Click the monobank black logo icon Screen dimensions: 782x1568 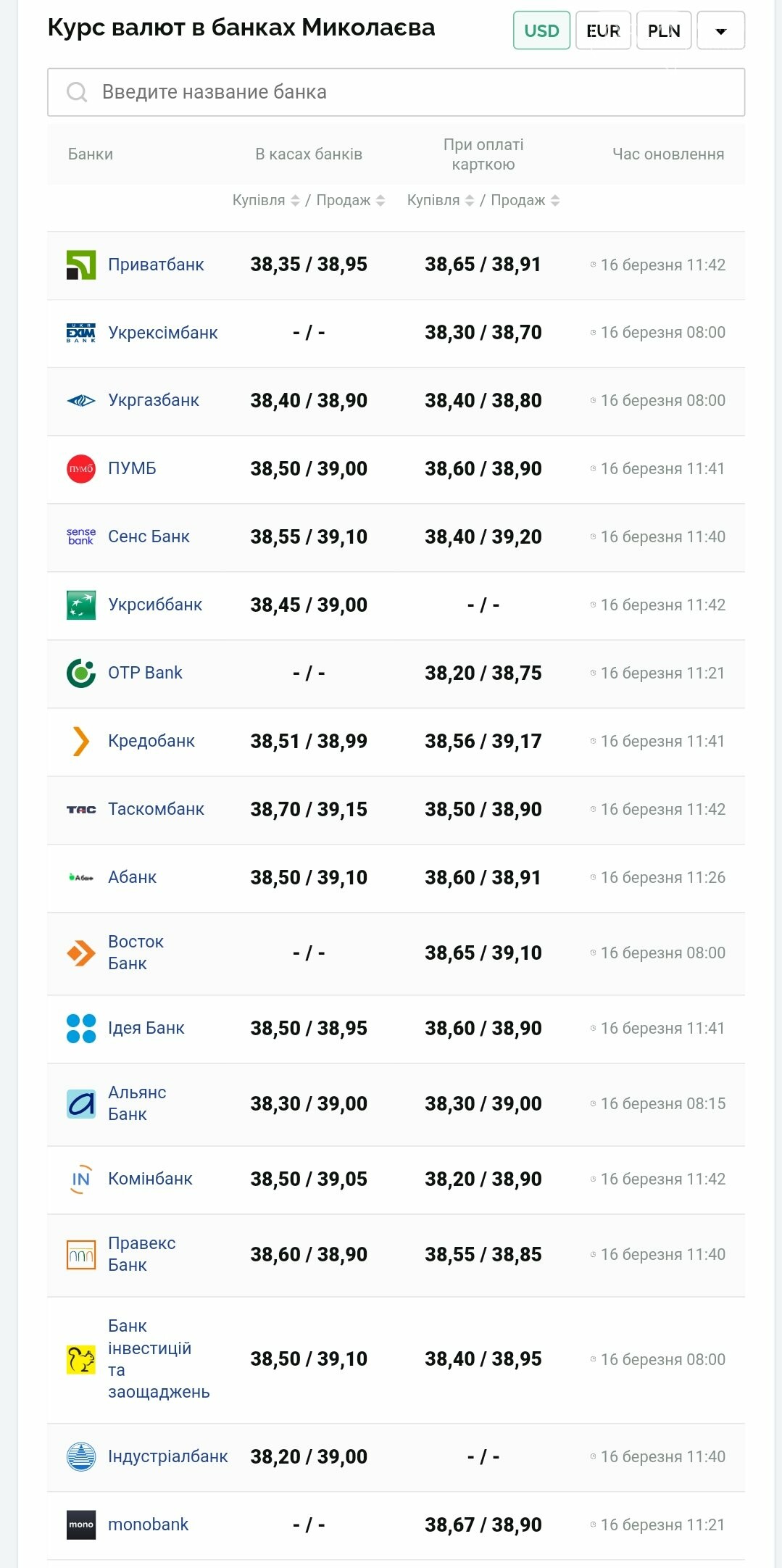coord(80,1525)
